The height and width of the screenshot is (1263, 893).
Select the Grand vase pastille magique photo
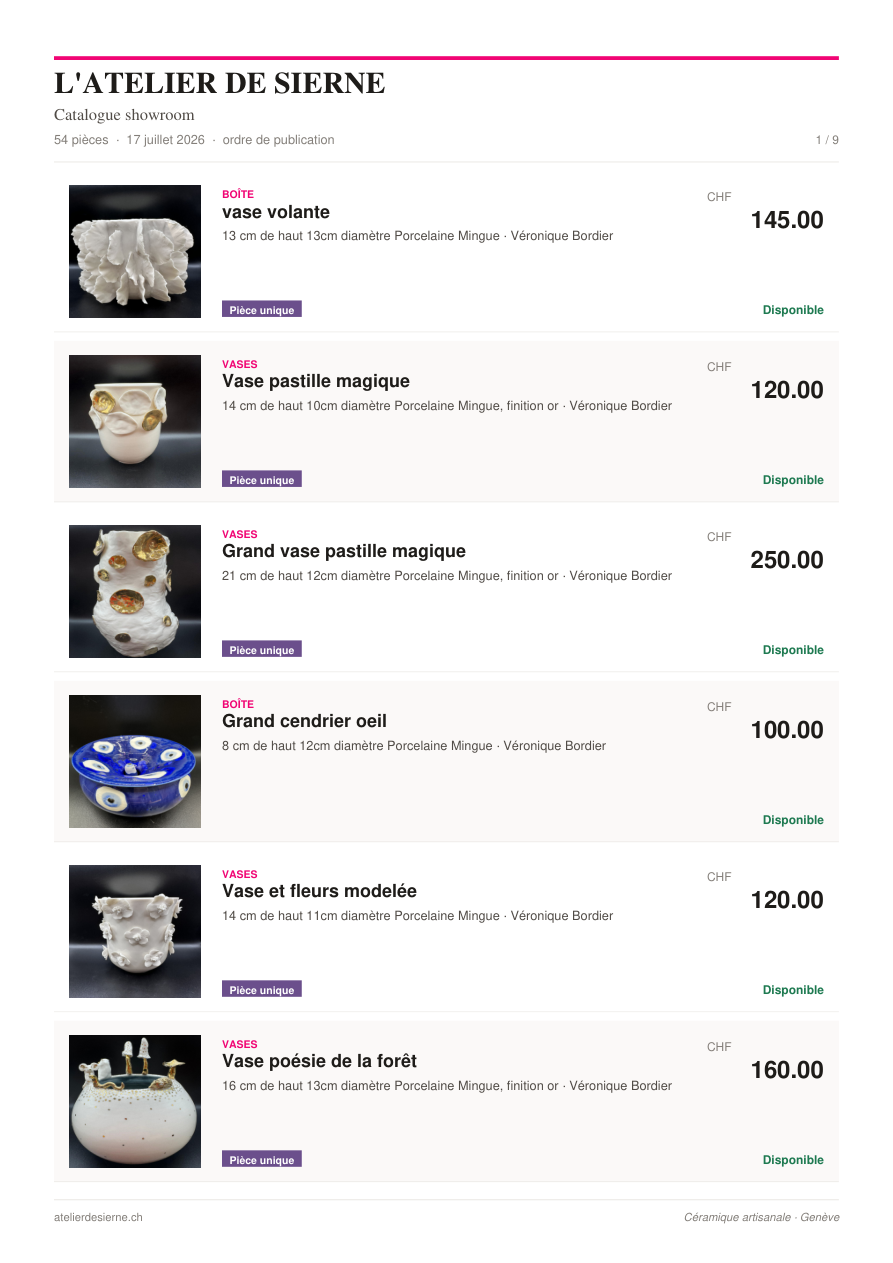pos(135,591)
